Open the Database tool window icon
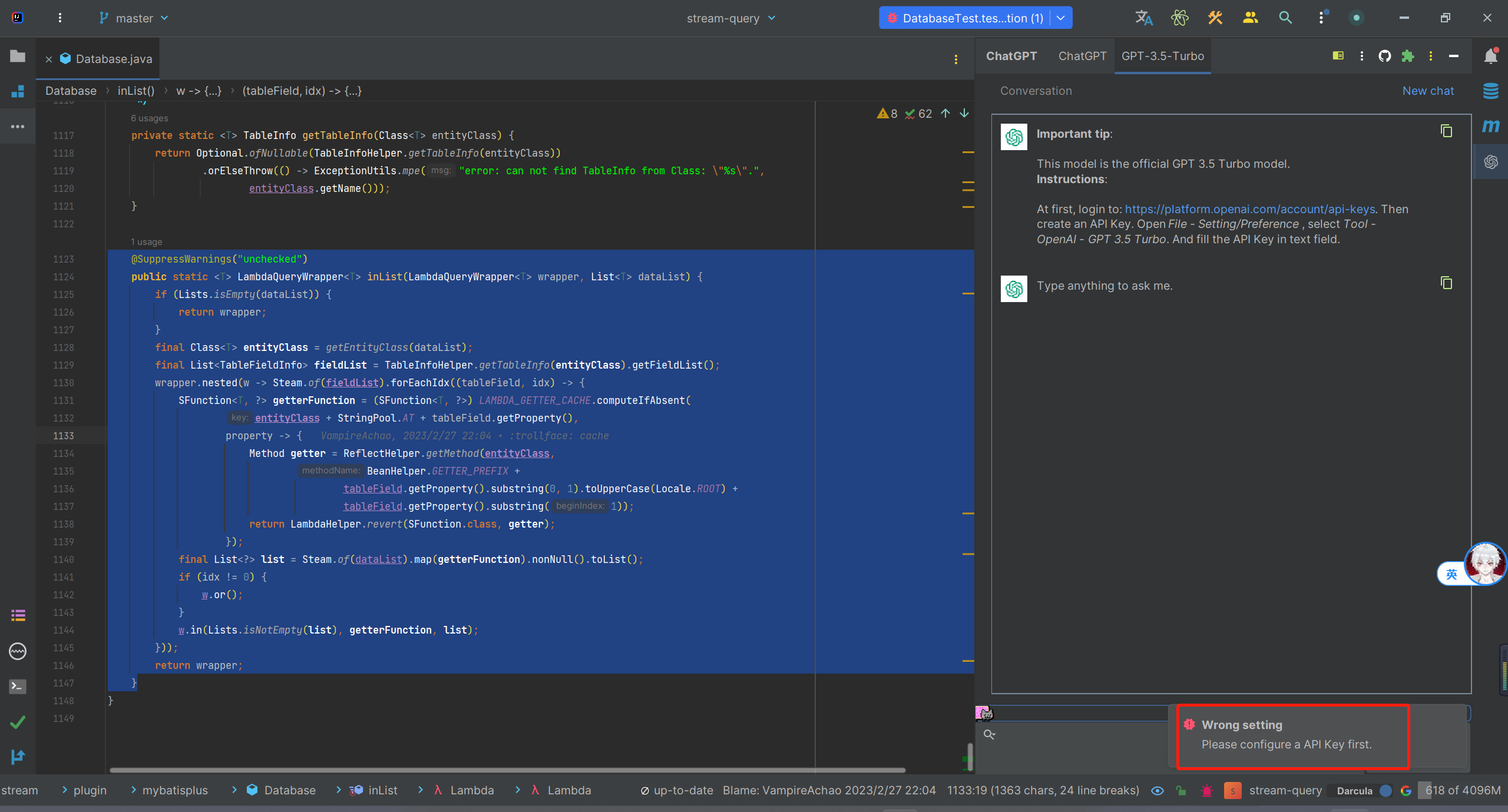 point(1490,91)
